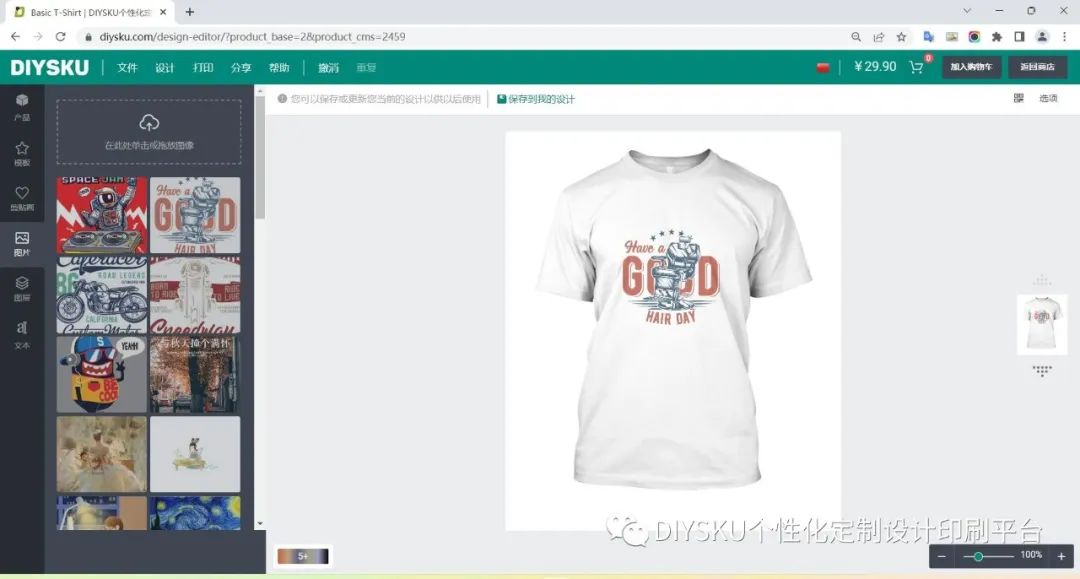The height and width of the screenshot is (579, 1080).
Task: Click the picture extension icon in toolbar
Action: [952, 36]
